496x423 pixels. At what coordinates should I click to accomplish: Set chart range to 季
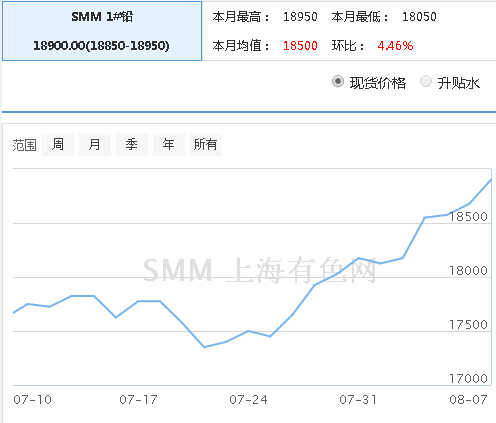coord(132,145)
